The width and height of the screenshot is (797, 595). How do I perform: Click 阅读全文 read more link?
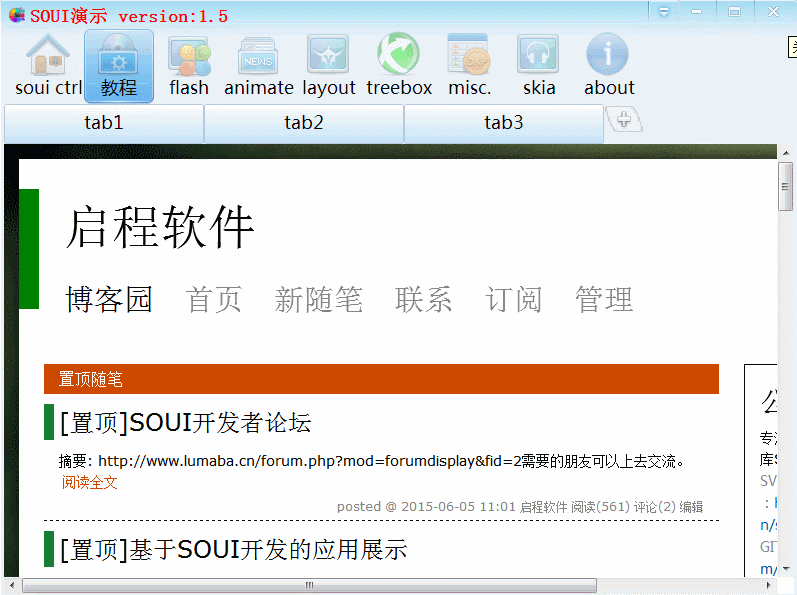coord(89,482)
